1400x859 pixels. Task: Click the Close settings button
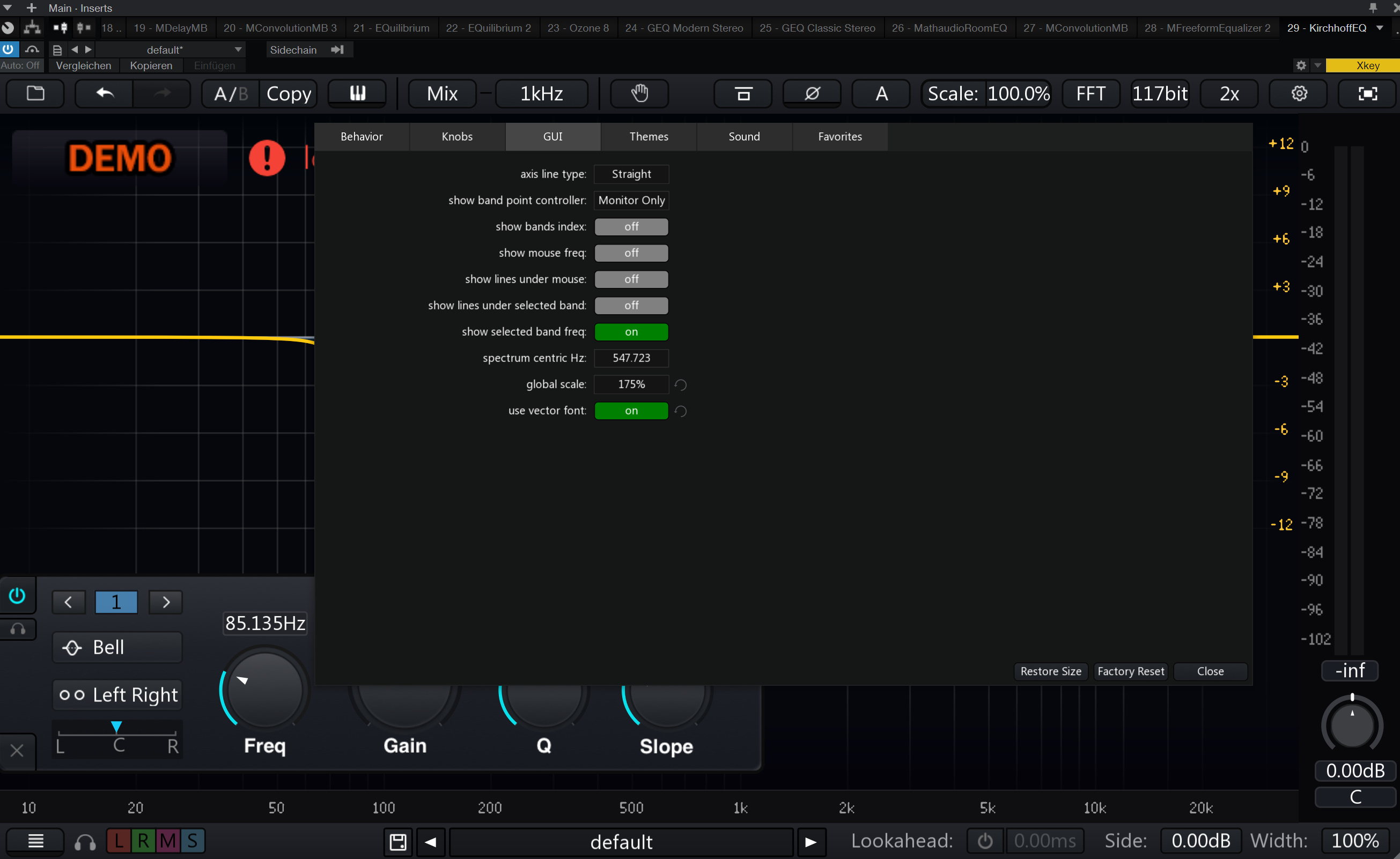coord(1210,671)
